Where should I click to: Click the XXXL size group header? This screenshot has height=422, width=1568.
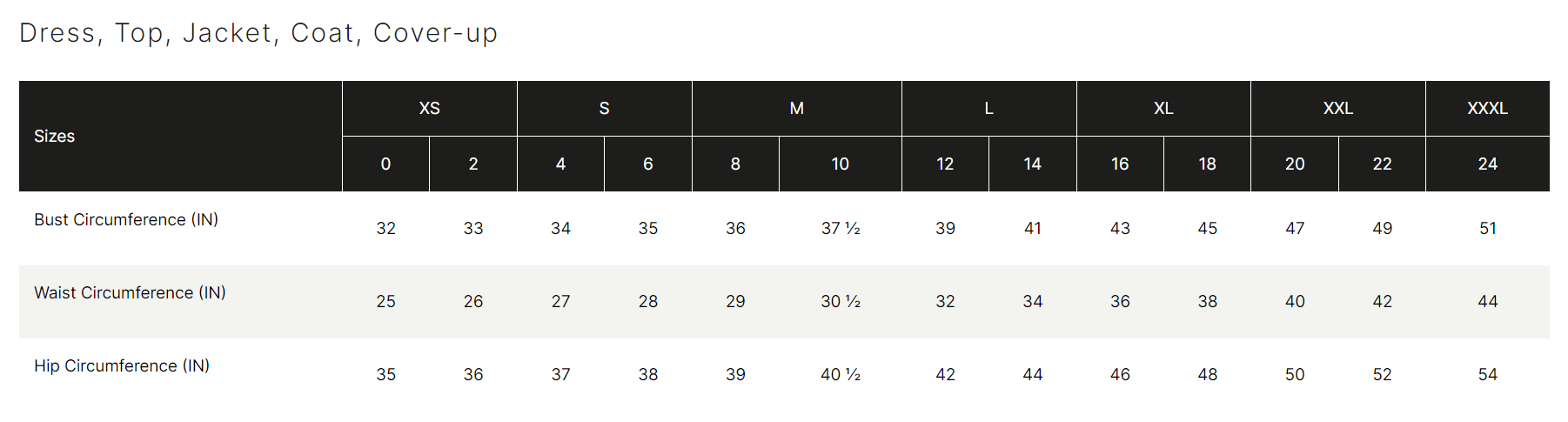[1487, 109]
